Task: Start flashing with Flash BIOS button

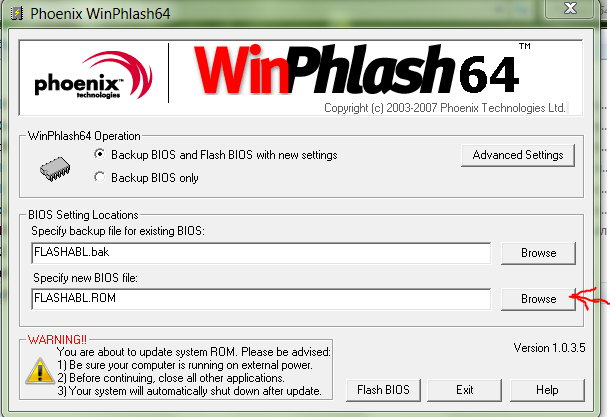Action: pos(383,390)
